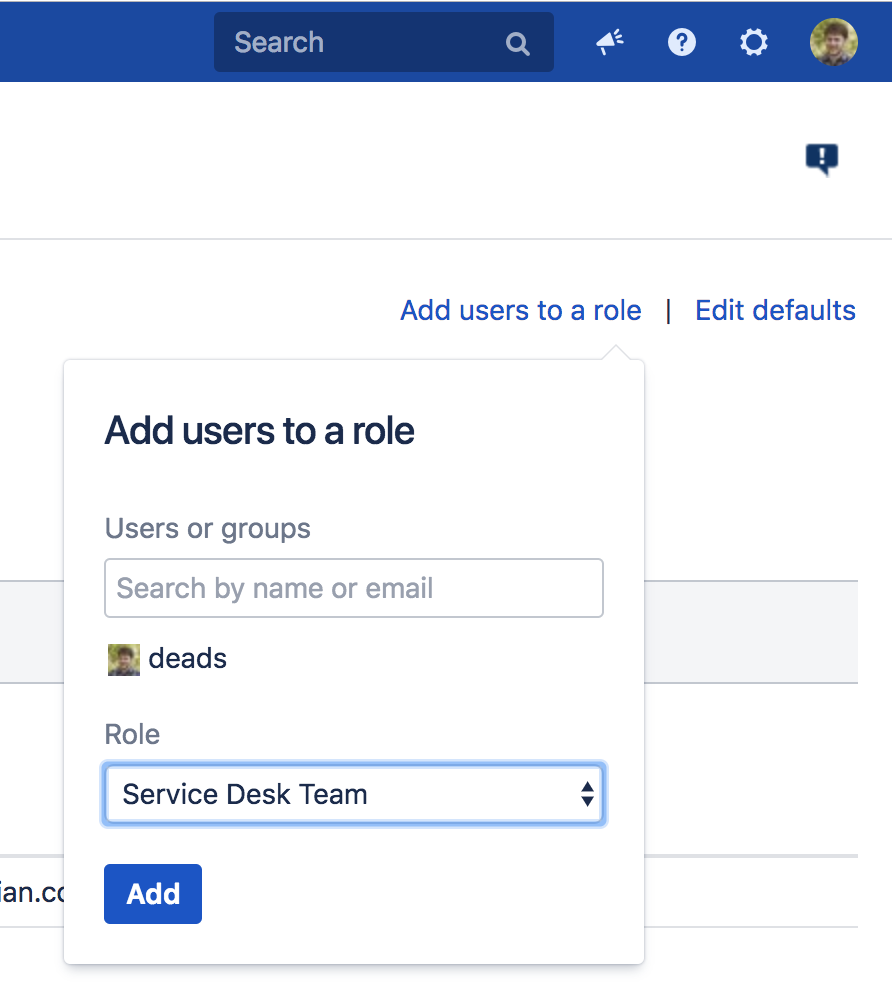Open the user profile avatar menu

[834, 42]
